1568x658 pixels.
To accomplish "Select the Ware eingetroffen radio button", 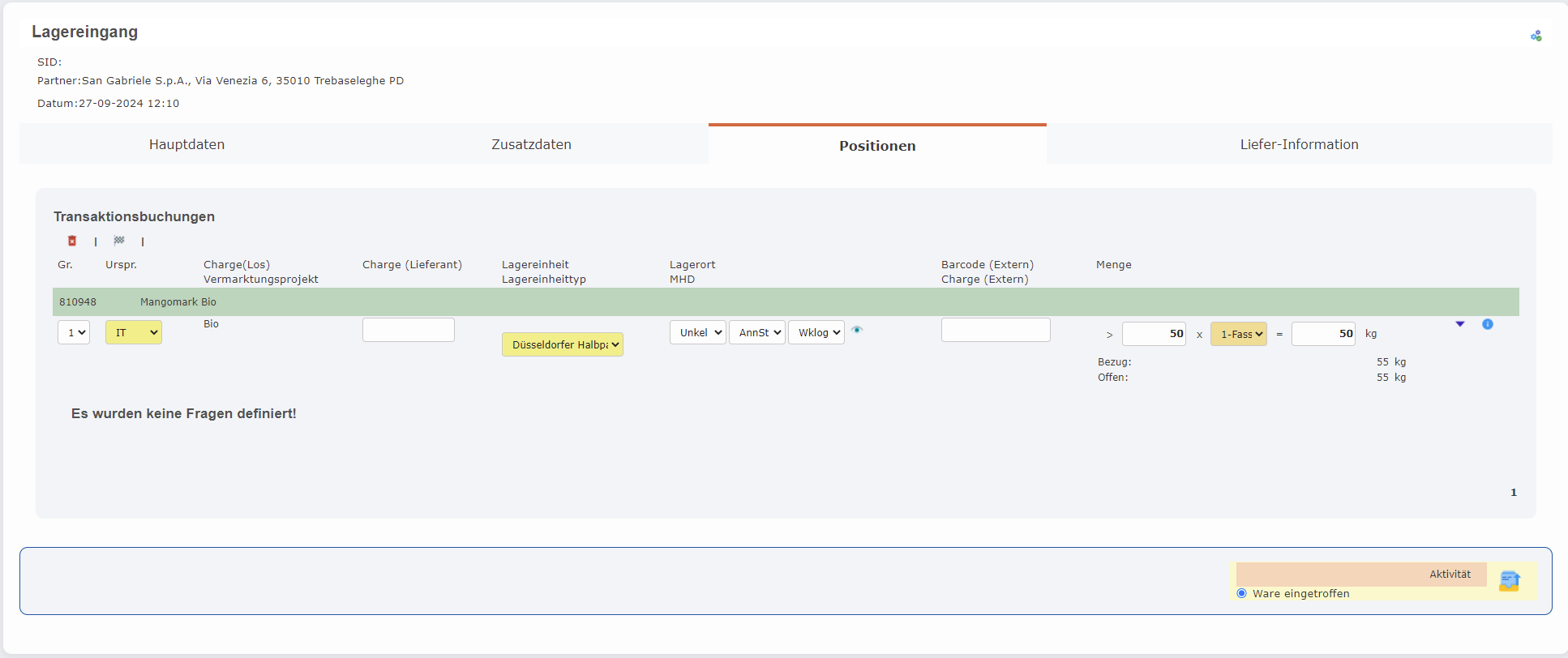I will pos(1242,593).
